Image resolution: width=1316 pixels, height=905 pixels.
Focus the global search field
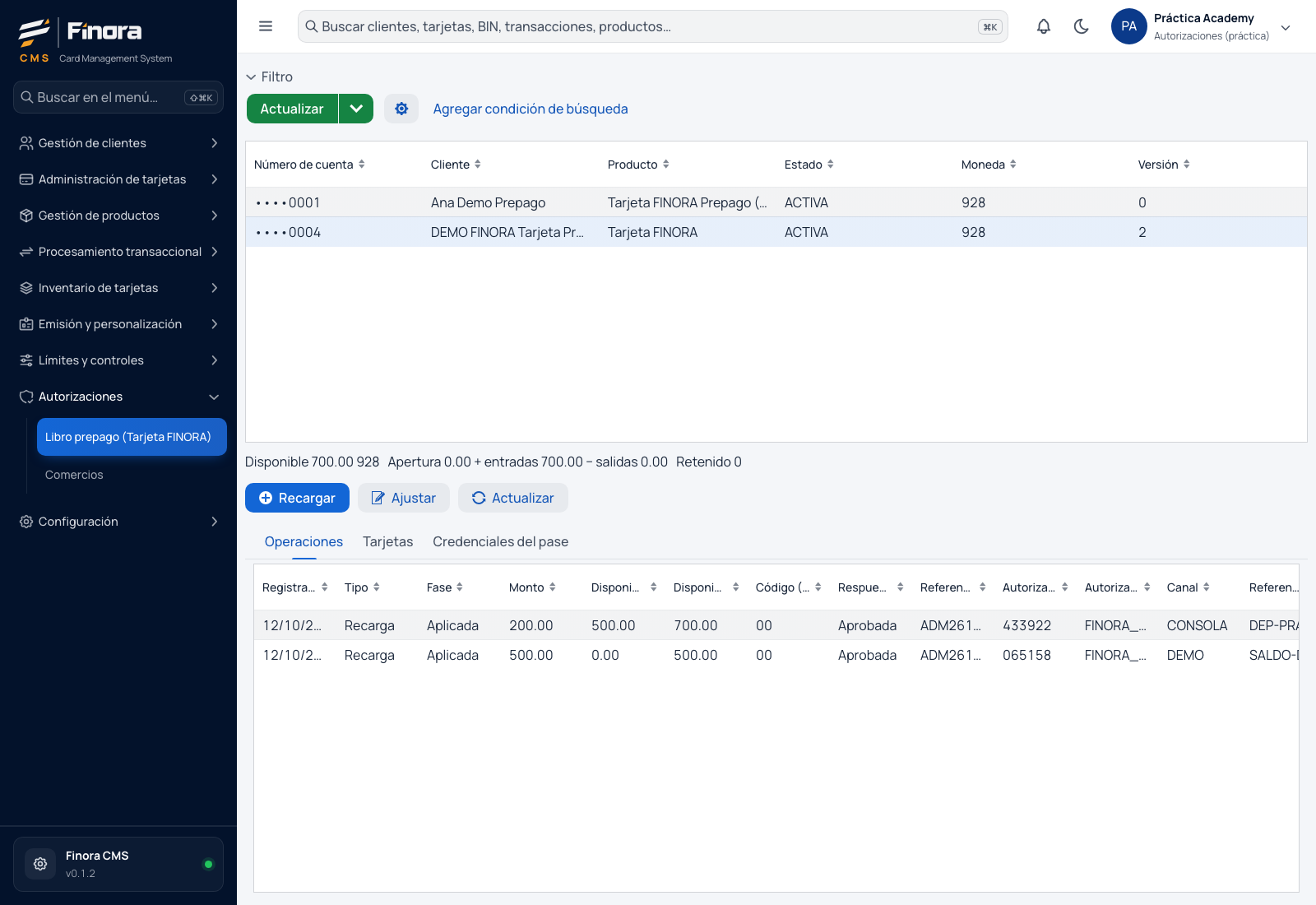(x=652, y=26)
